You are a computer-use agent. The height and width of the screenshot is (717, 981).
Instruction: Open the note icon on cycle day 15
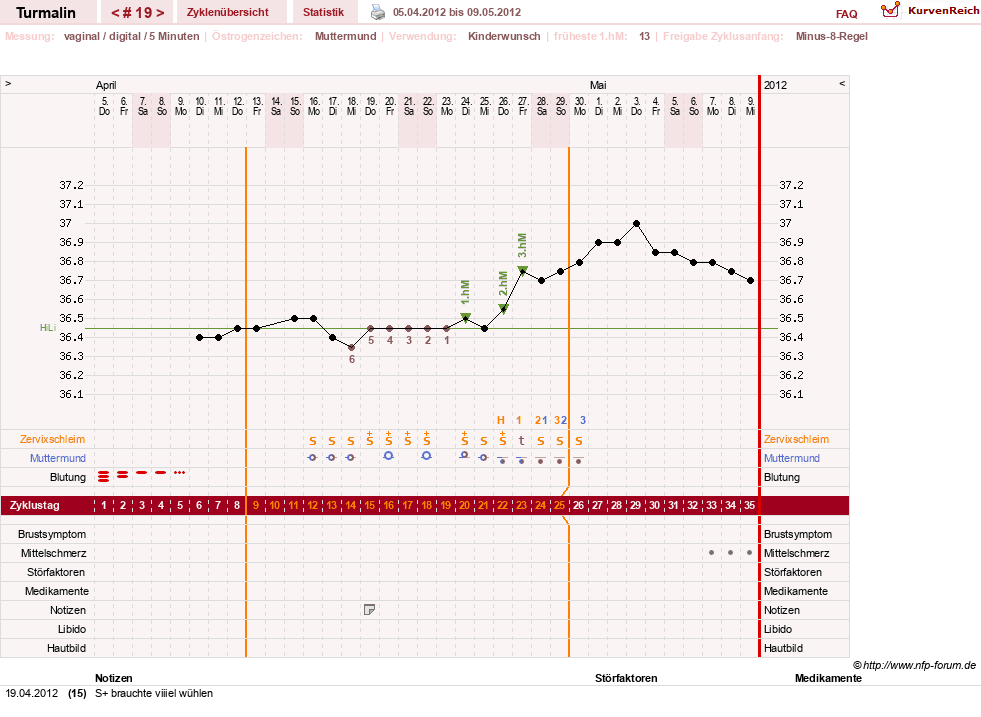[x=369, y=609]
